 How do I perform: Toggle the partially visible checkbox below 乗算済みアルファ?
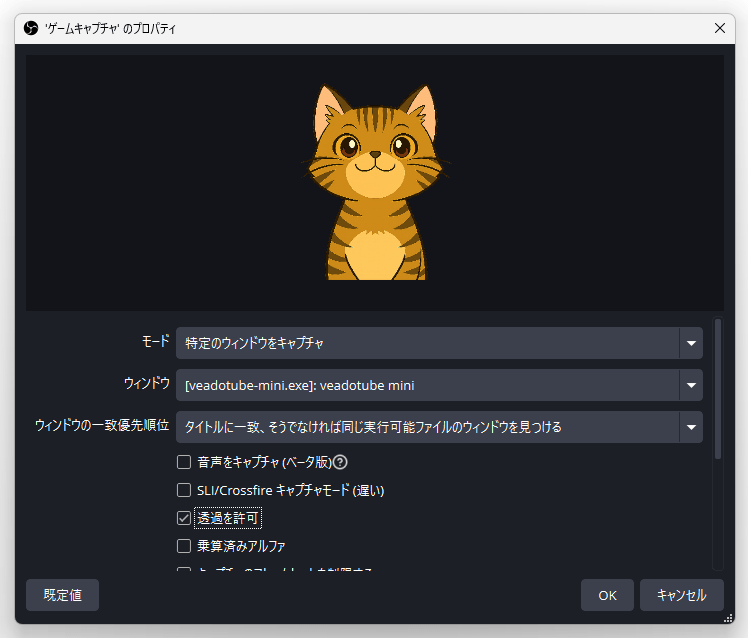click(x=183, y=572)
